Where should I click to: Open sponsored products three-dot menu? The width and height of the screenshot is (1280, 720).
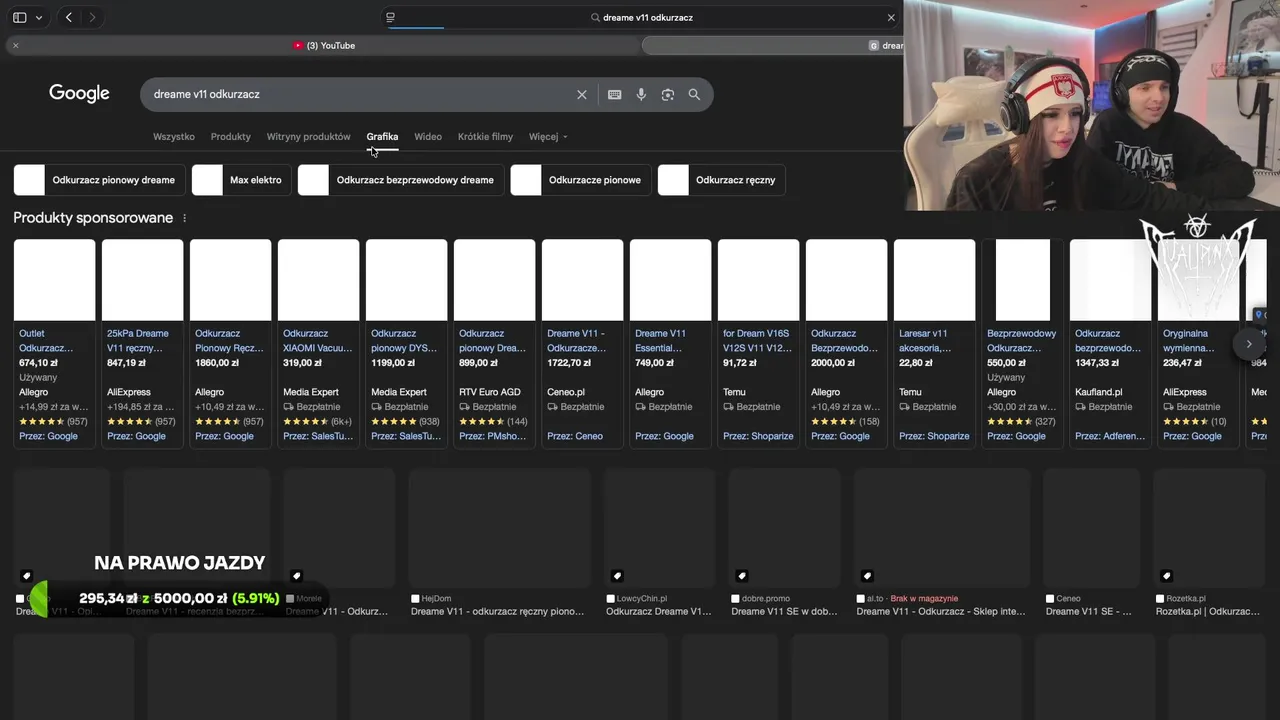pos(184,218)
